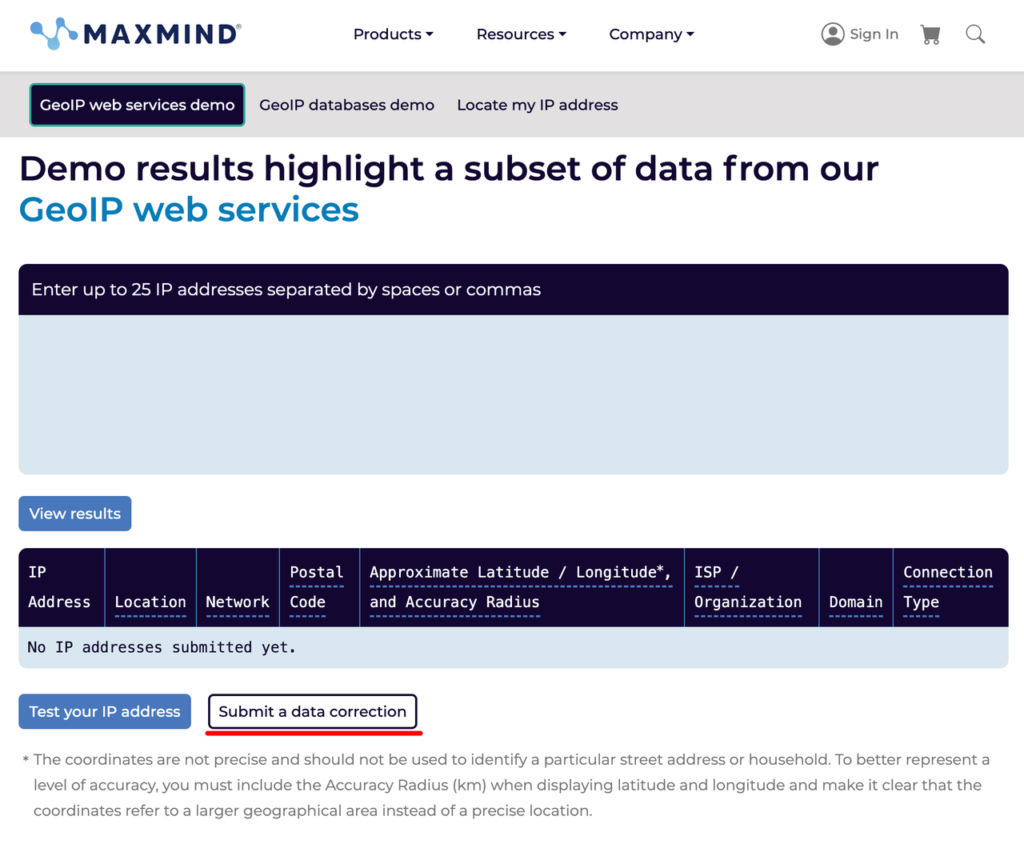
Task: Expand the Products dropdown menu
Action: [x=393, y=34]
